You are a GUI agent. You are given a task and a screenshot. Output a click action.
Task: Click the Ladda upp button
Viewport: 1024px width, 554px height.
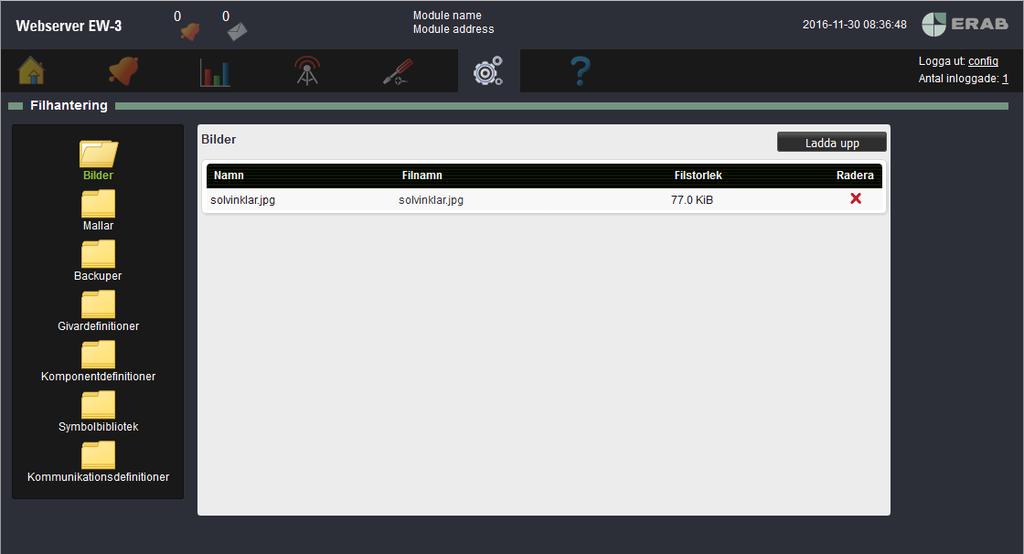click(832, 142)
